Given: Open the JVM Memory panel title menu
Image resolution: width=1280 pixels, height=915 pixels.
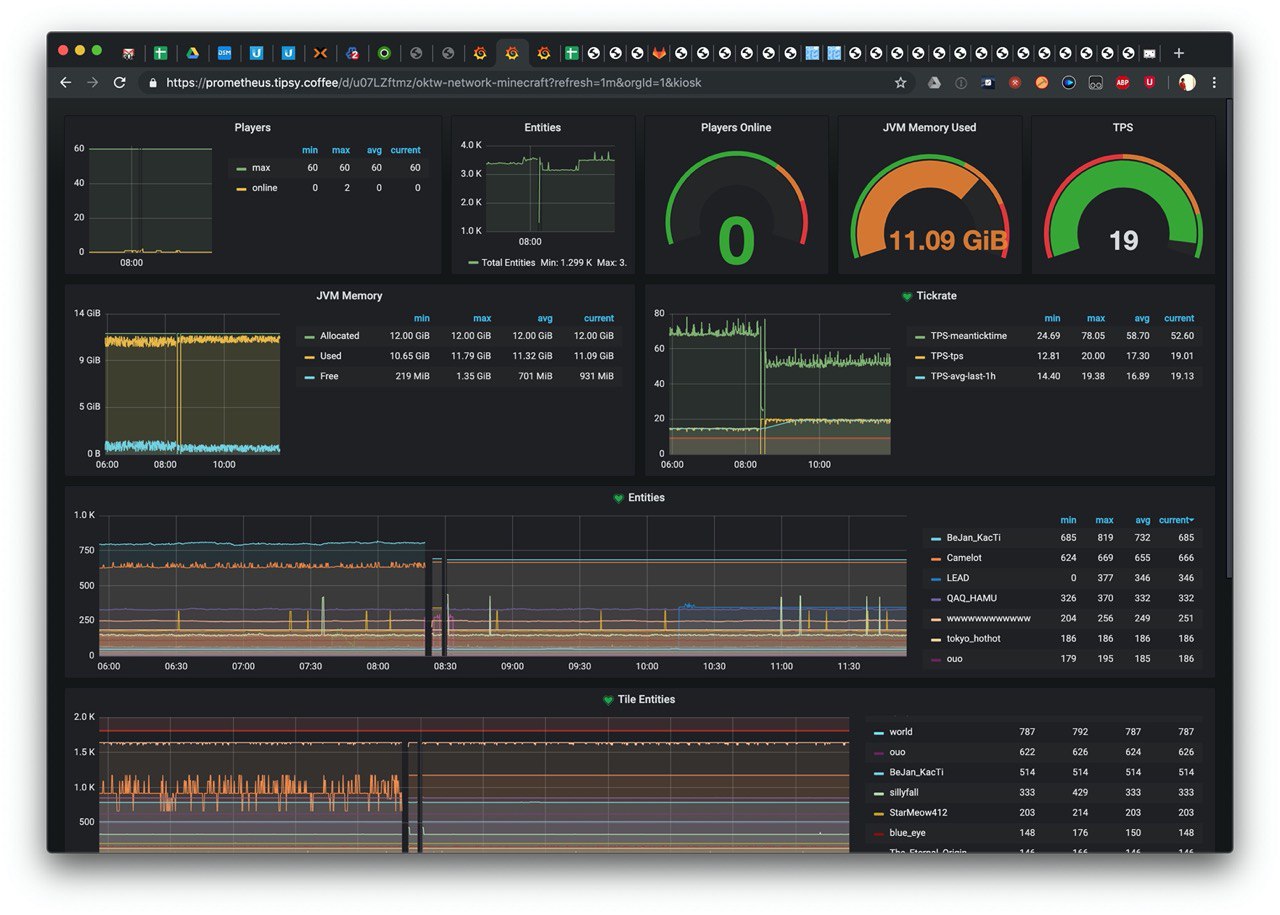Looking at the screenshot, I should pyautogui.click(x=349, y=296).
